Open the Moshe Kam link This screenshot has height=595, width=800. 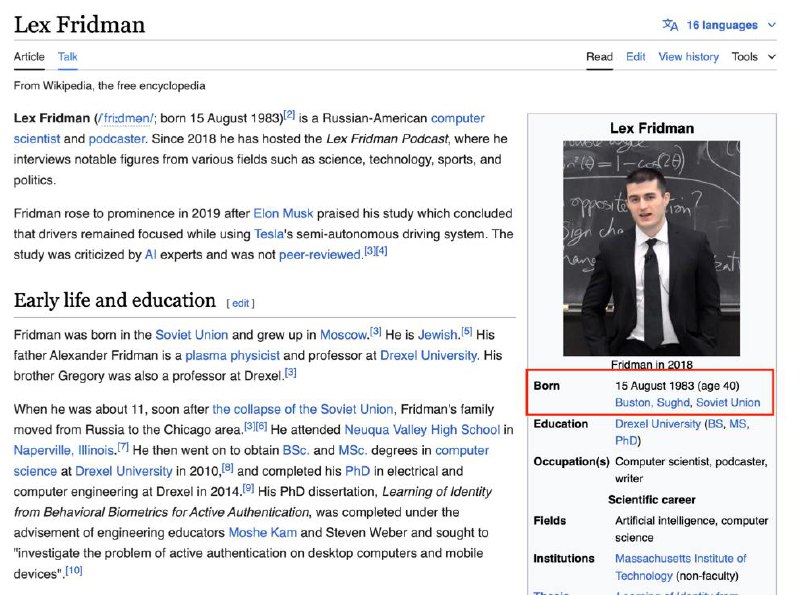pos(261,533)
